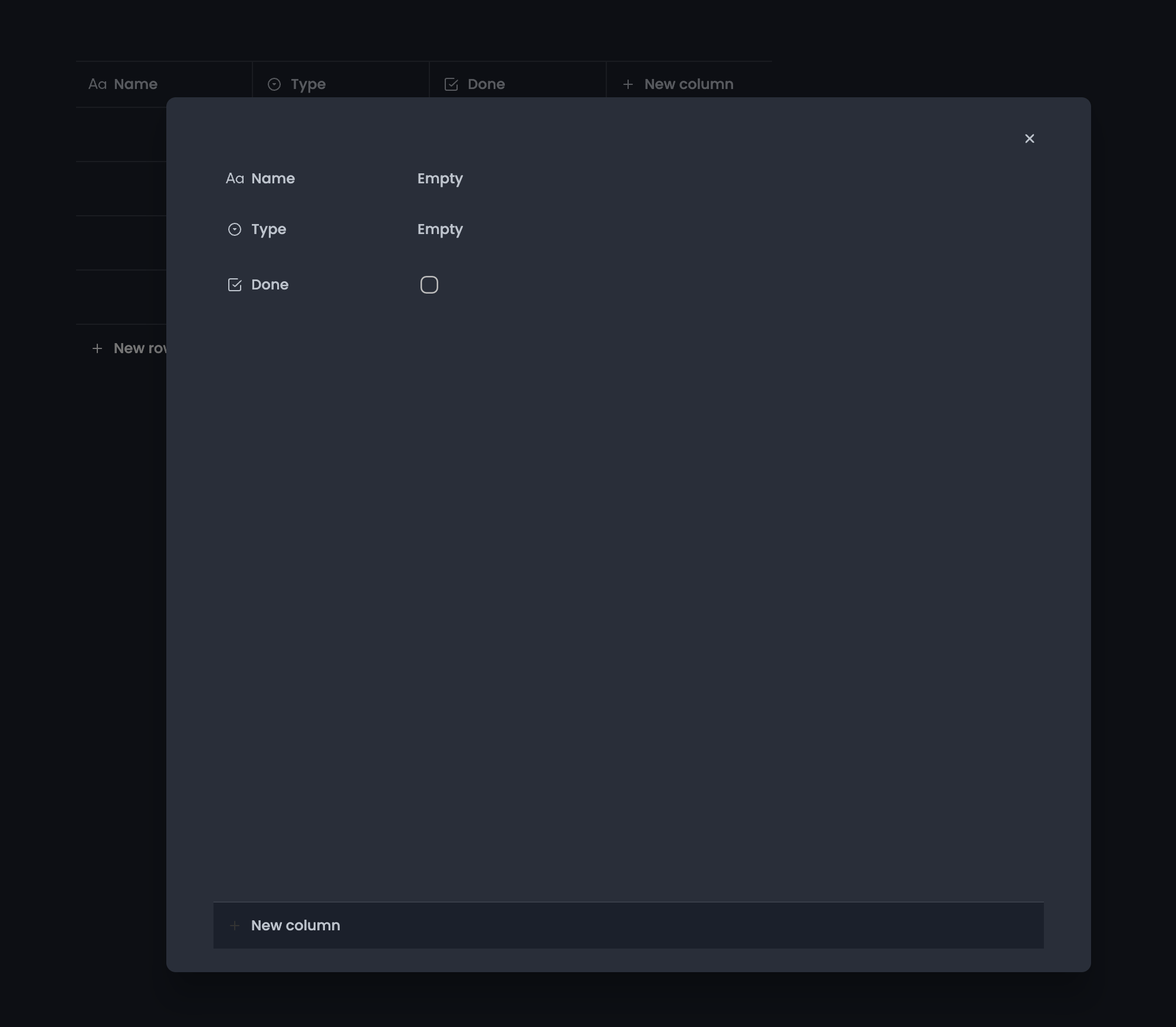The image size is (1176, 1027).
Task: Click the Aa text icon beside Name property
Action: [x=235, y=179]
